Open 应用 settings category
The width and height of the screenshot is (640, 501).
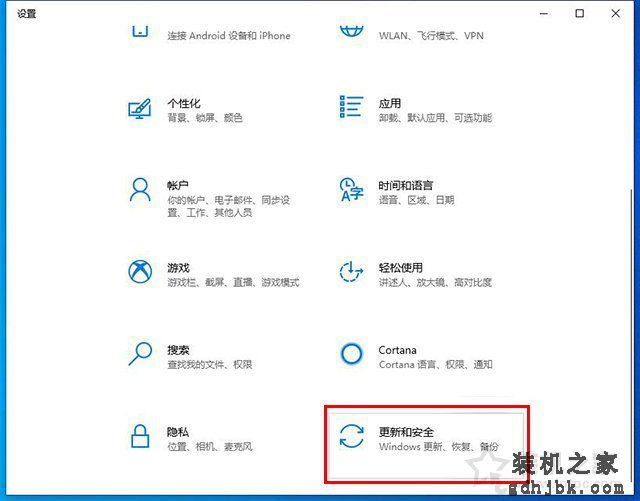(x=390, y=103)
